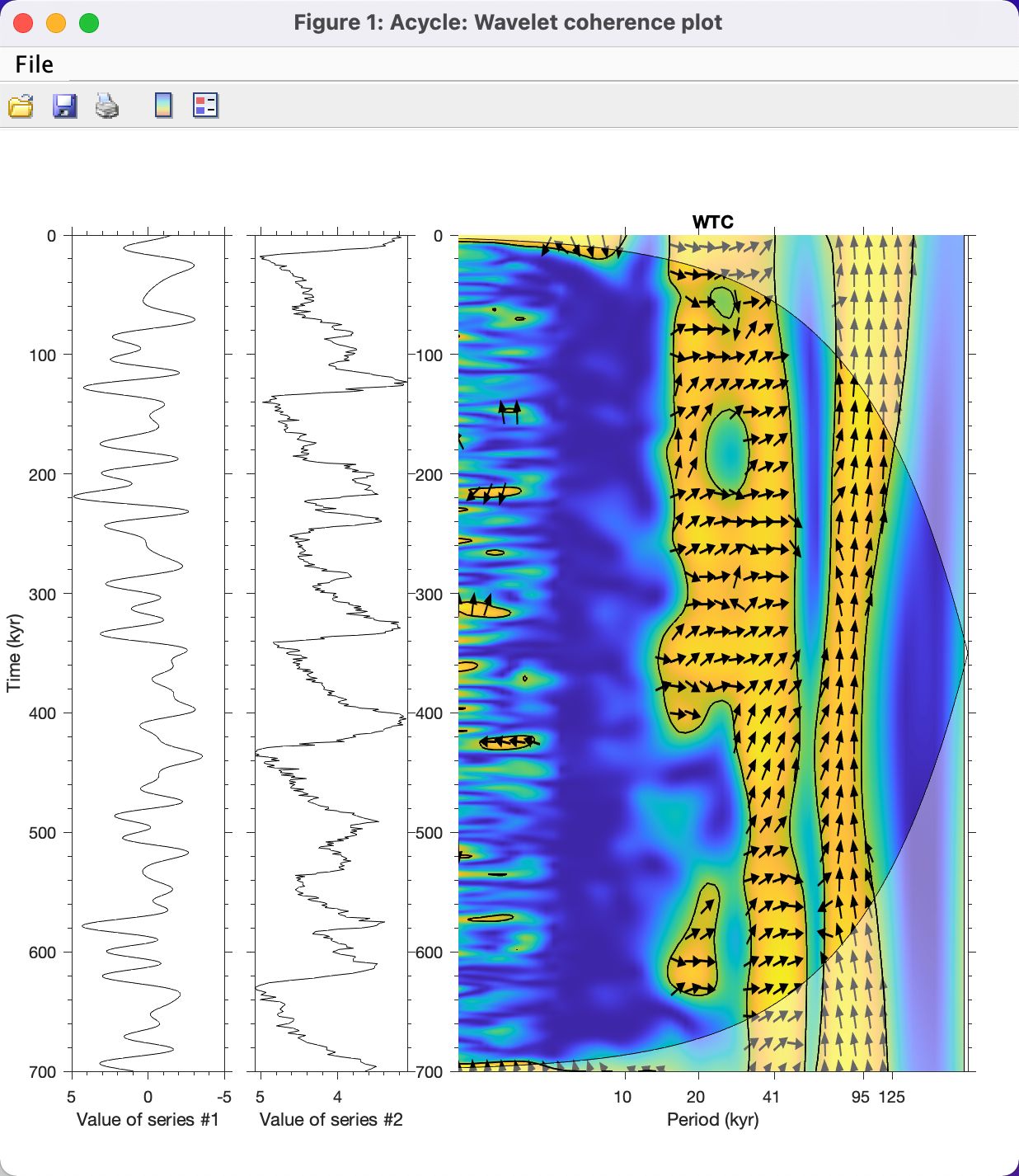Click the "Time (kyr)" axis label
This screenshot has height=1176, width=1019.
(x=13, y=653)
